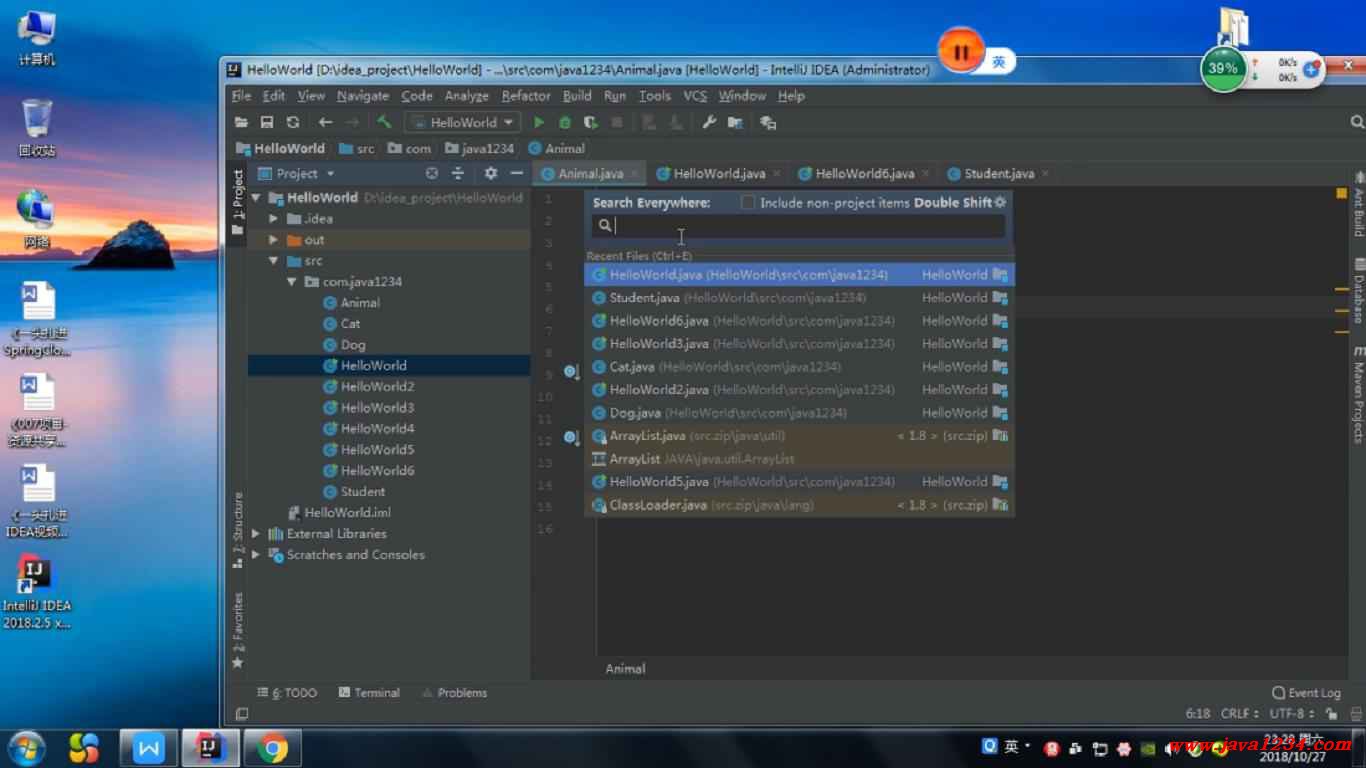This screenshot has height=768, width=1366.
Task: Click the Build Project hammer icon
Action: 384,122
